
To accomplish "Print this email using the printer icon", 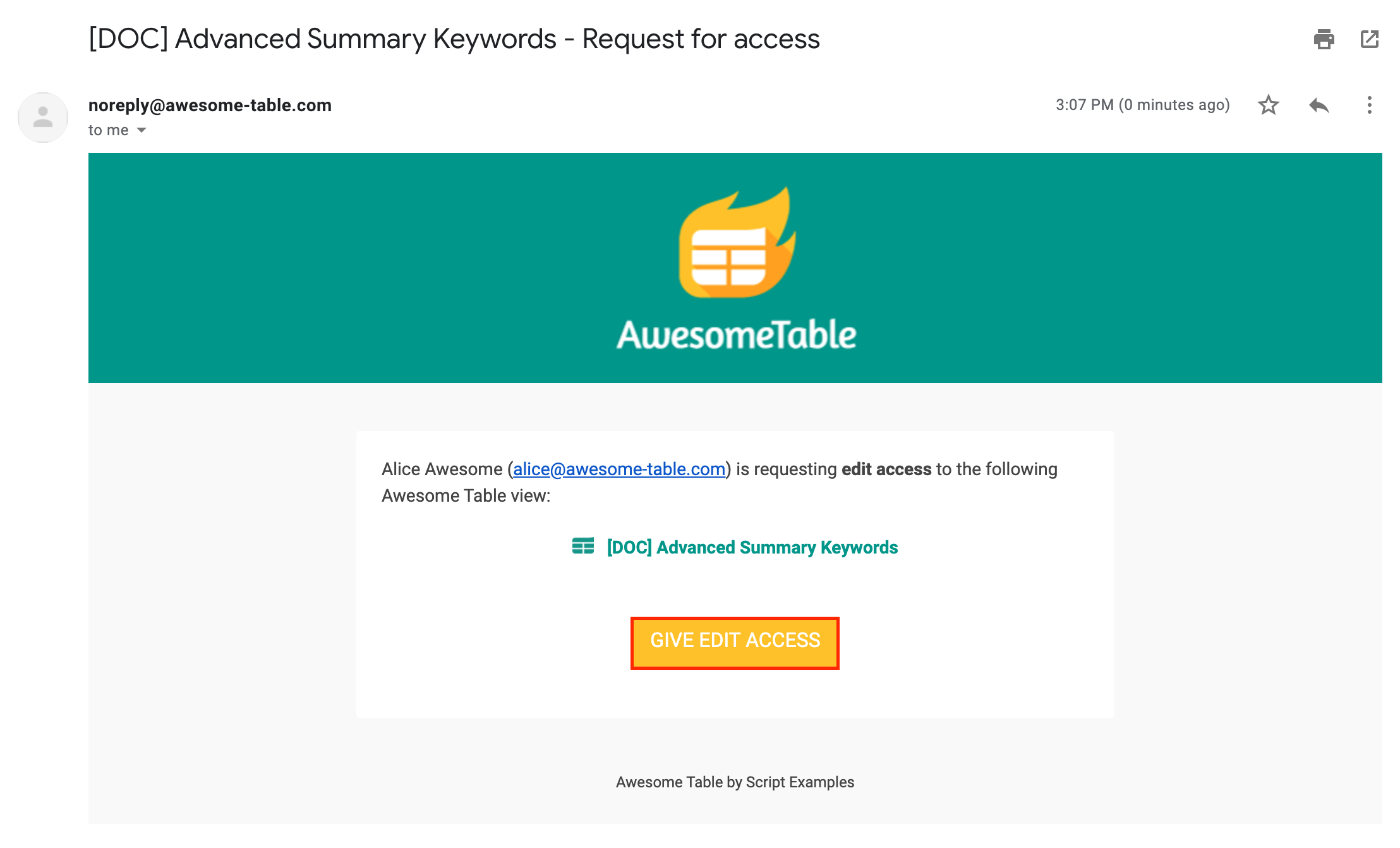I will point(1324,39).
